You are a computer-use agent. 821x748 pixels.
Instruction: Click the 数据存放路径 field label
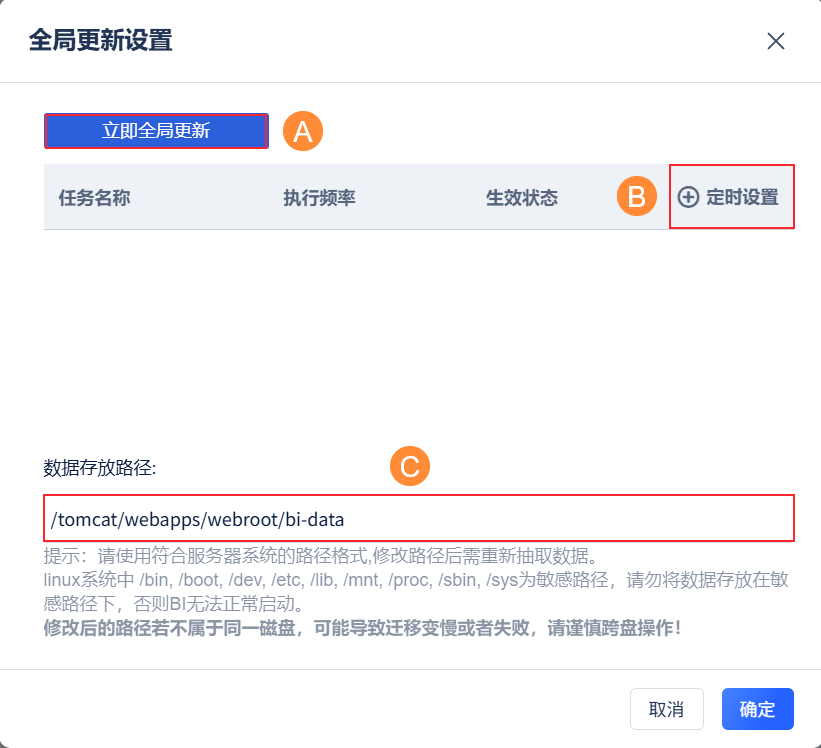100,467
